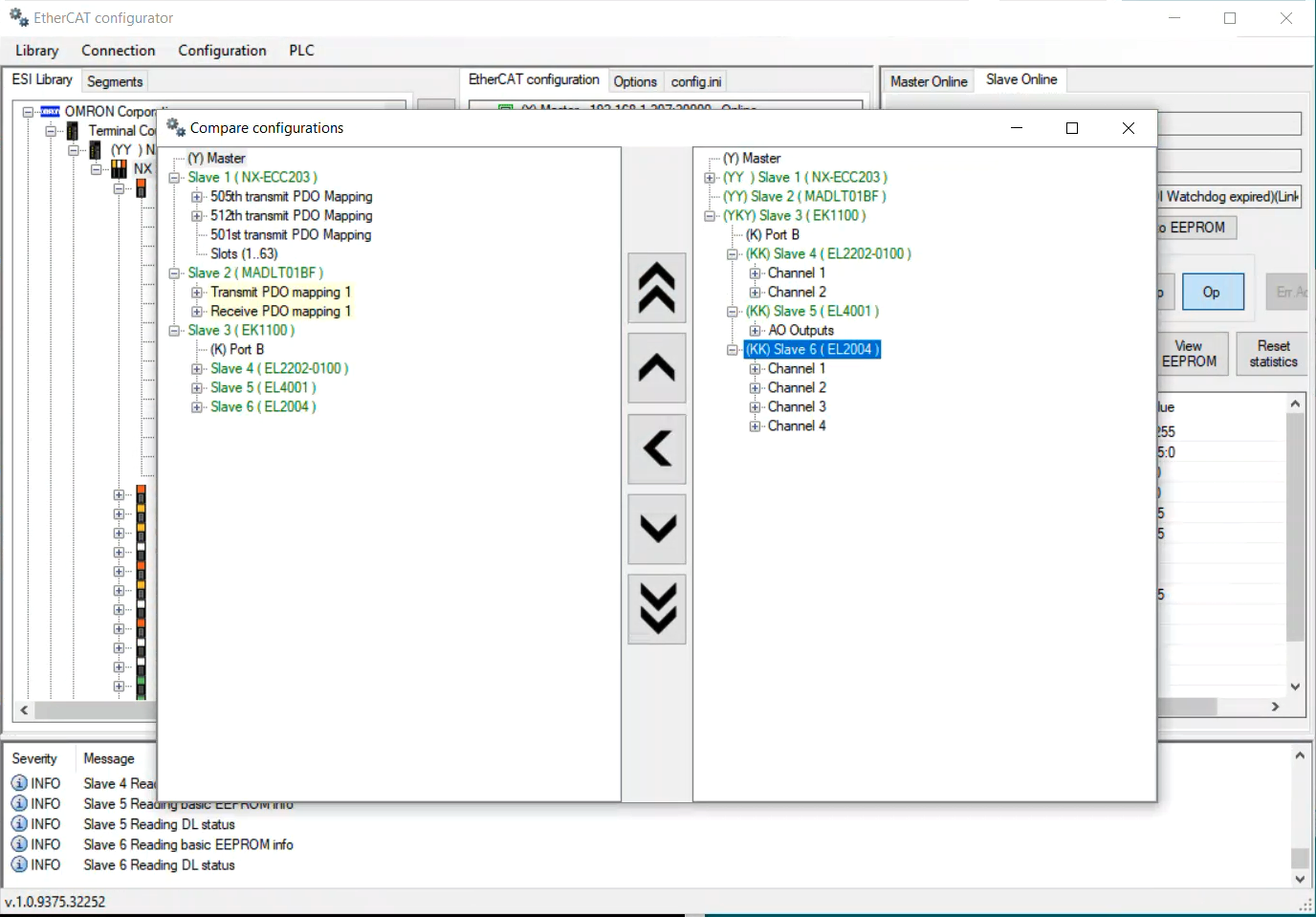Collapse (KK) Slave 6 (EL2004) node
1316x917 pixels.
pos(733,350)
